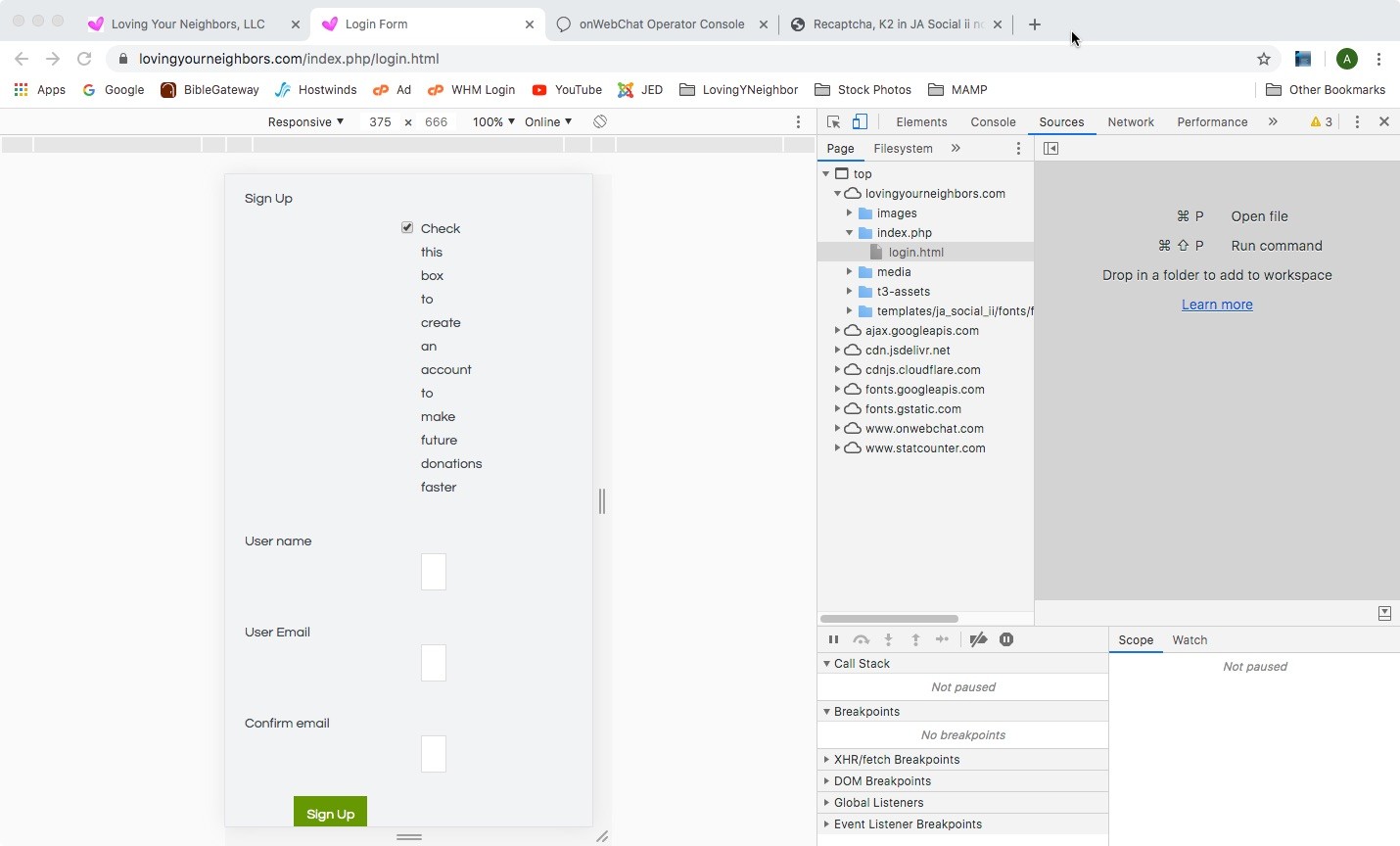This screenshot has width=1400, height=846.
Task: Click the hide navigator pane icon
Action: click(1050, 149)
